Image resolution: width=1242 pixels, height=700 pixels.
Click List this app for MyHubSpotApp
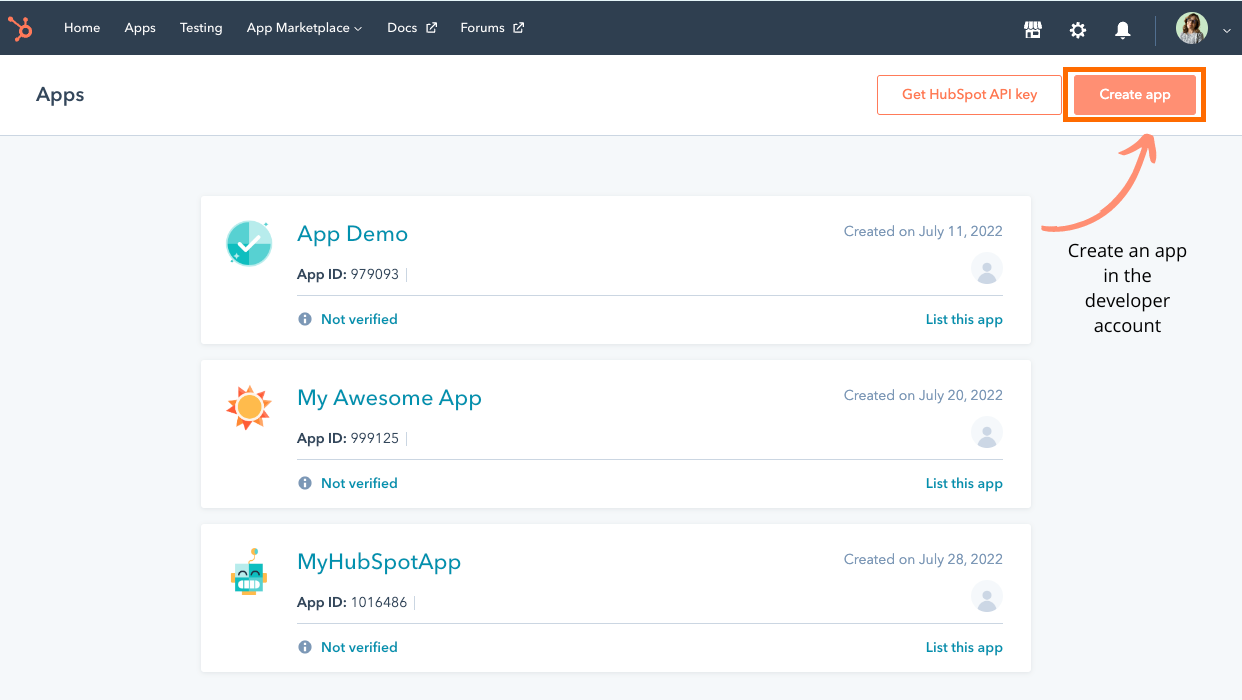coord(963,647)
